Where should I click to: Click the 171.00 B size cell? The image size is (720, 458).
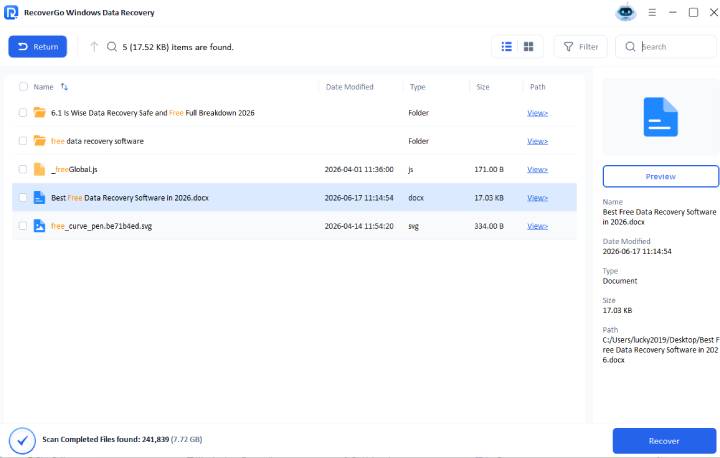click(489, 170)
